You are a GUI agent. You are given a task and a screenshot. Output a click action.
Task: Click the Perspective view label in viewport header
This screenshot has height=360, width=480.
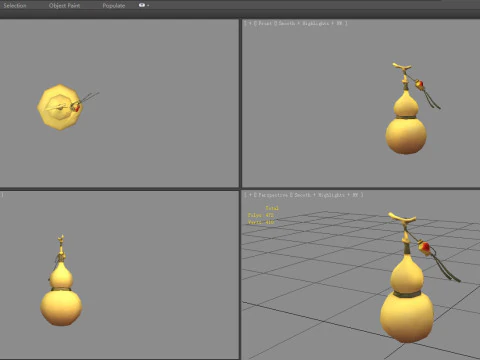(x=273, y=195)
